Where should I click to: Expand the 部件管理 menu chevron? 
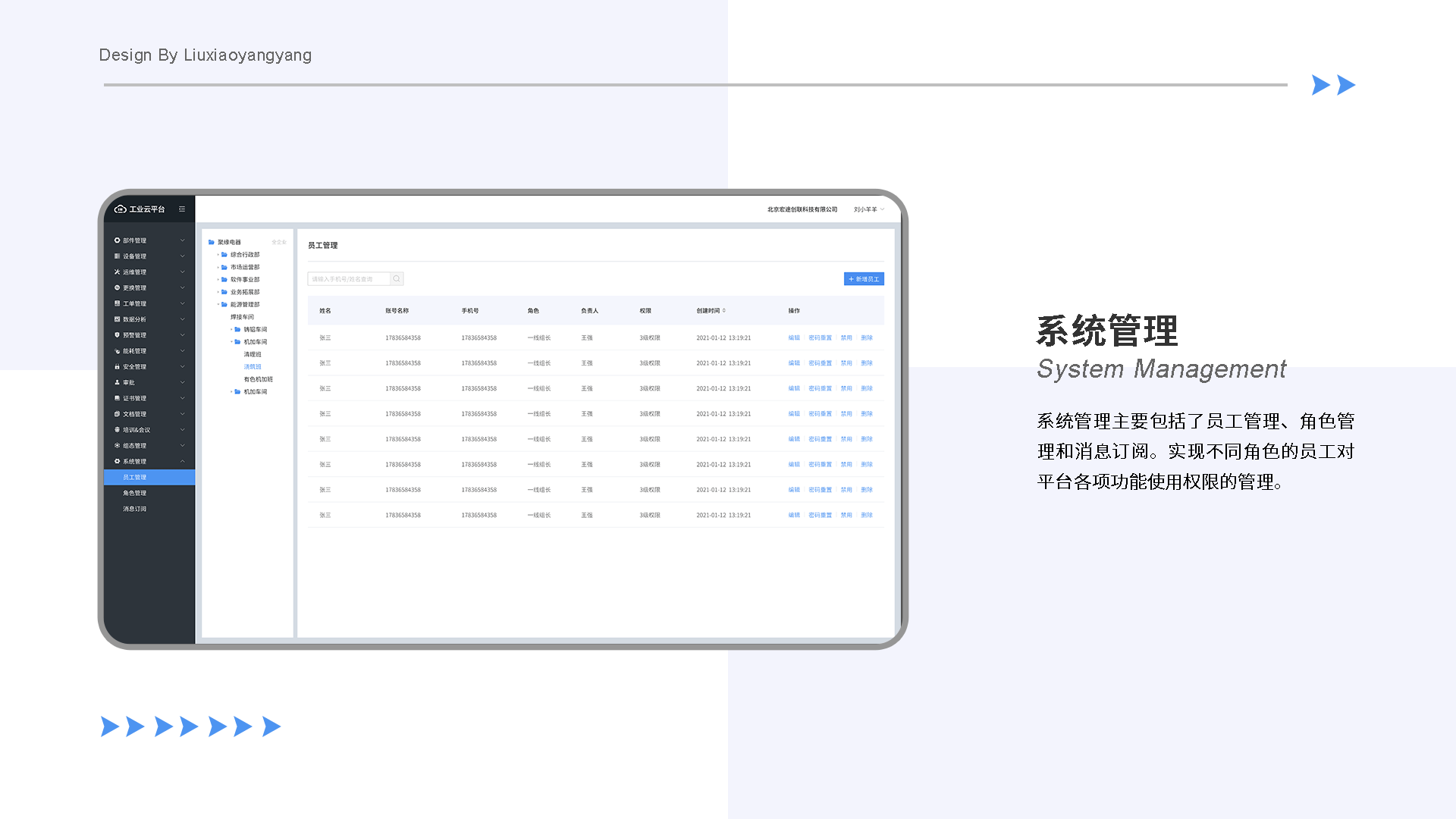click(x=183, y=240)
